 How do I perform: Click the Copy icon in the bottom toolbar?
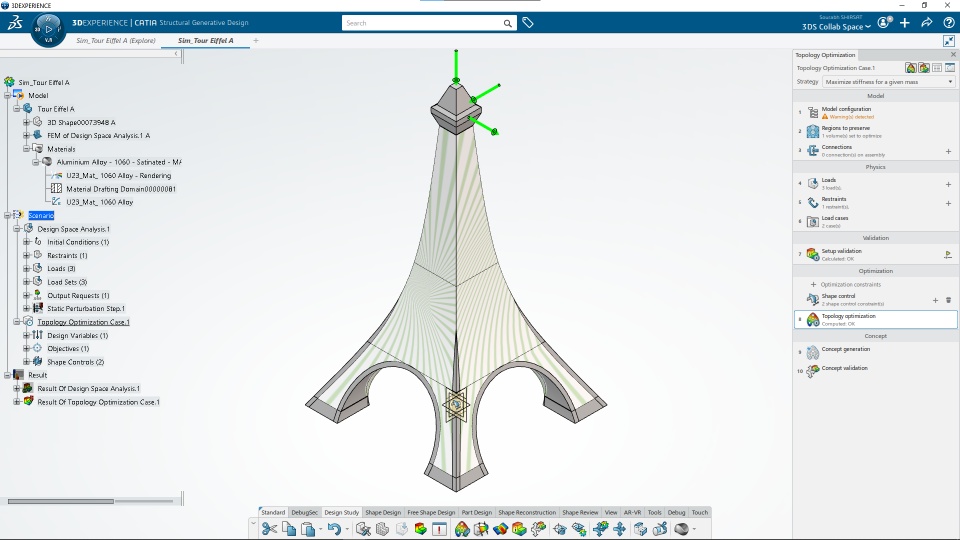pyautogui.click(x=289, y=529)
